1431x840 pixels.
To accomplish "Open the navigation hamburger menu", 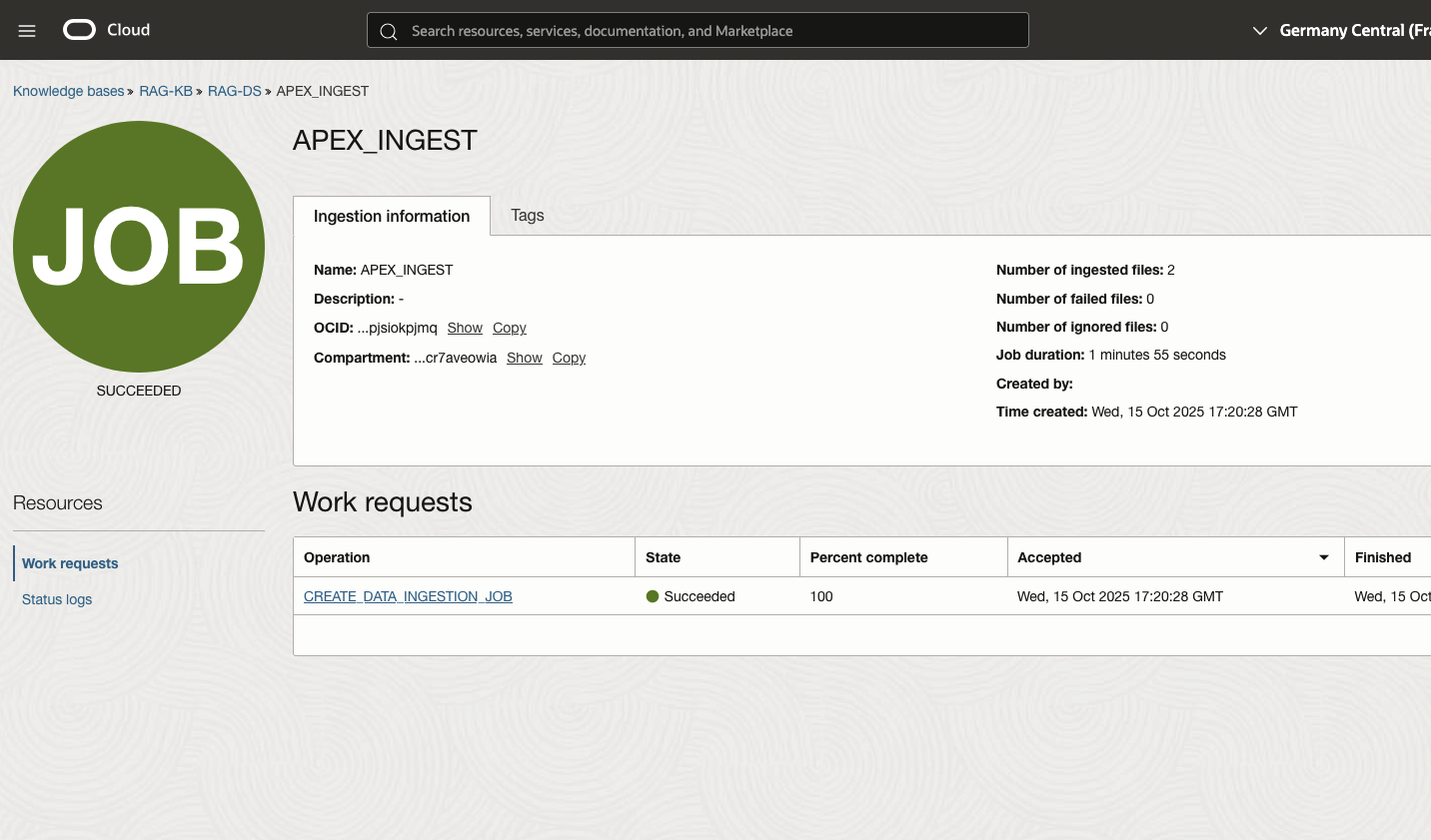I will point(26,30).
